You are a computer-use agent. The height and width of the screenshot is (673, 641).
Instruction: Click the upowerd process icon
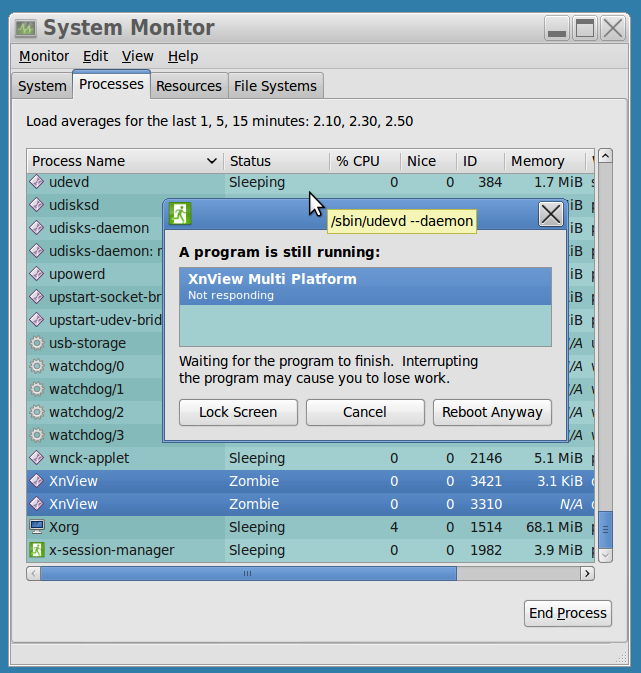(x=36, y=274)
